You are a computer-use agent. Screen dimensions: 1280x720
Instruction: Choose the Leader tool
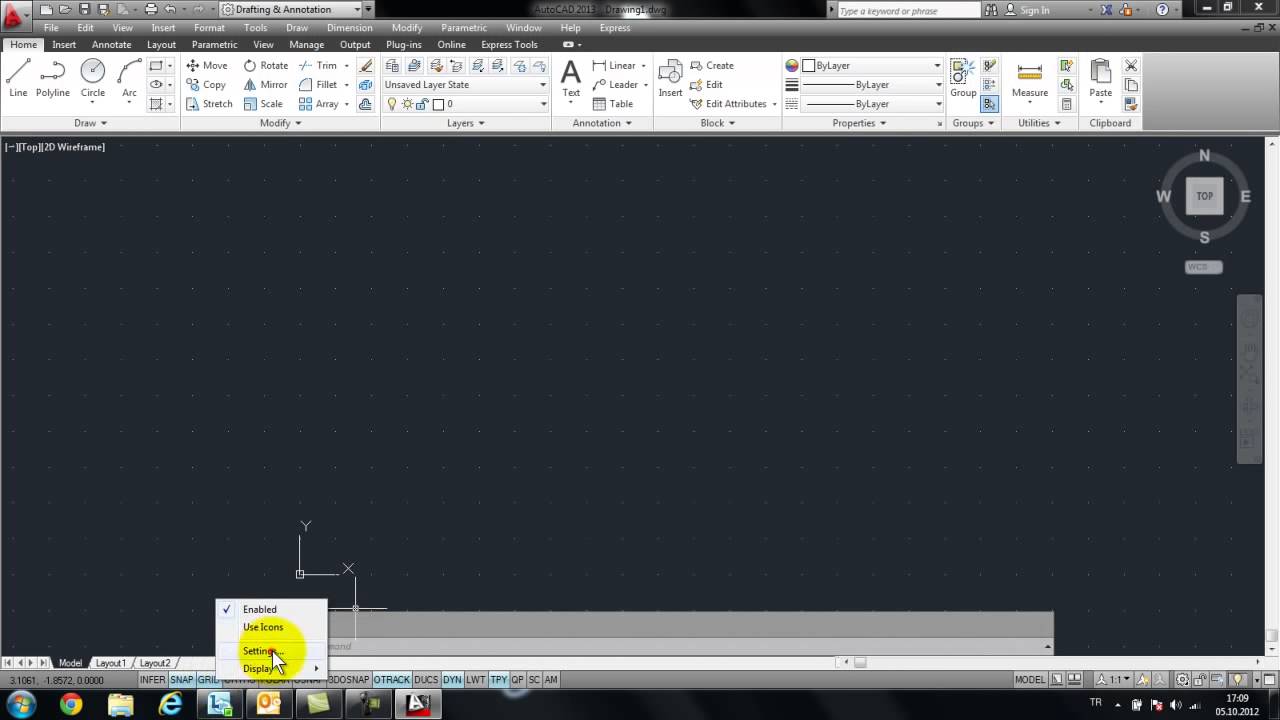(615, 85)
